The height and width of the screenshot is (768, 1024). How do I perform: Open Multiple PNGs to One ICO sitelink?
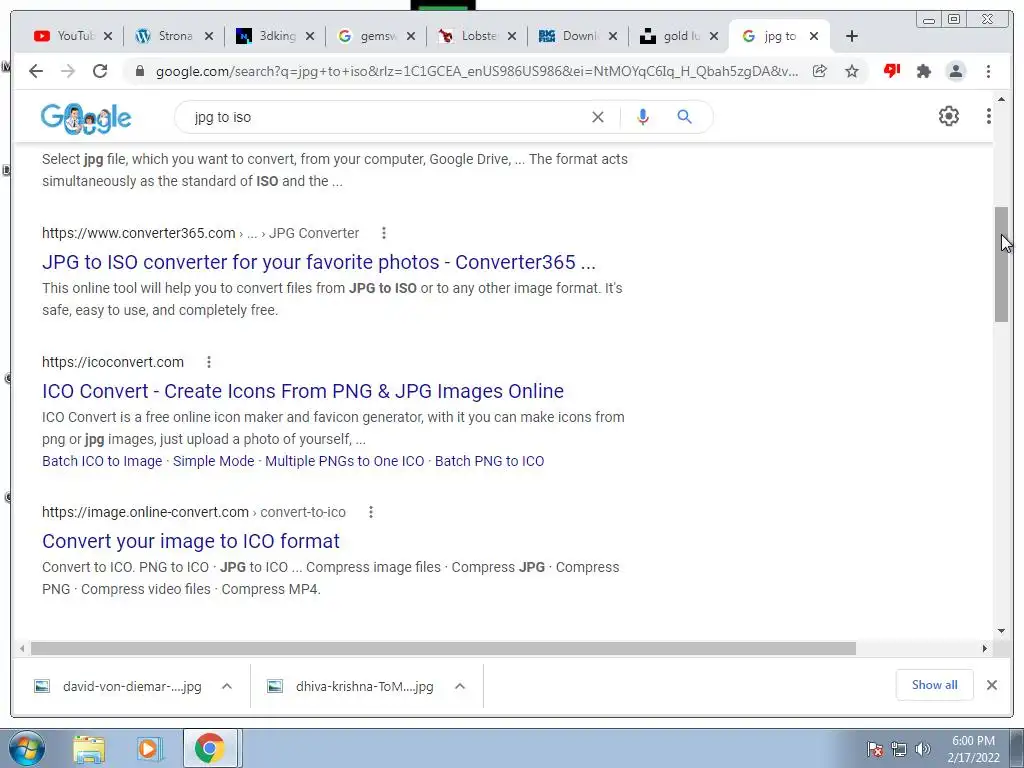(x=345, y=461)
